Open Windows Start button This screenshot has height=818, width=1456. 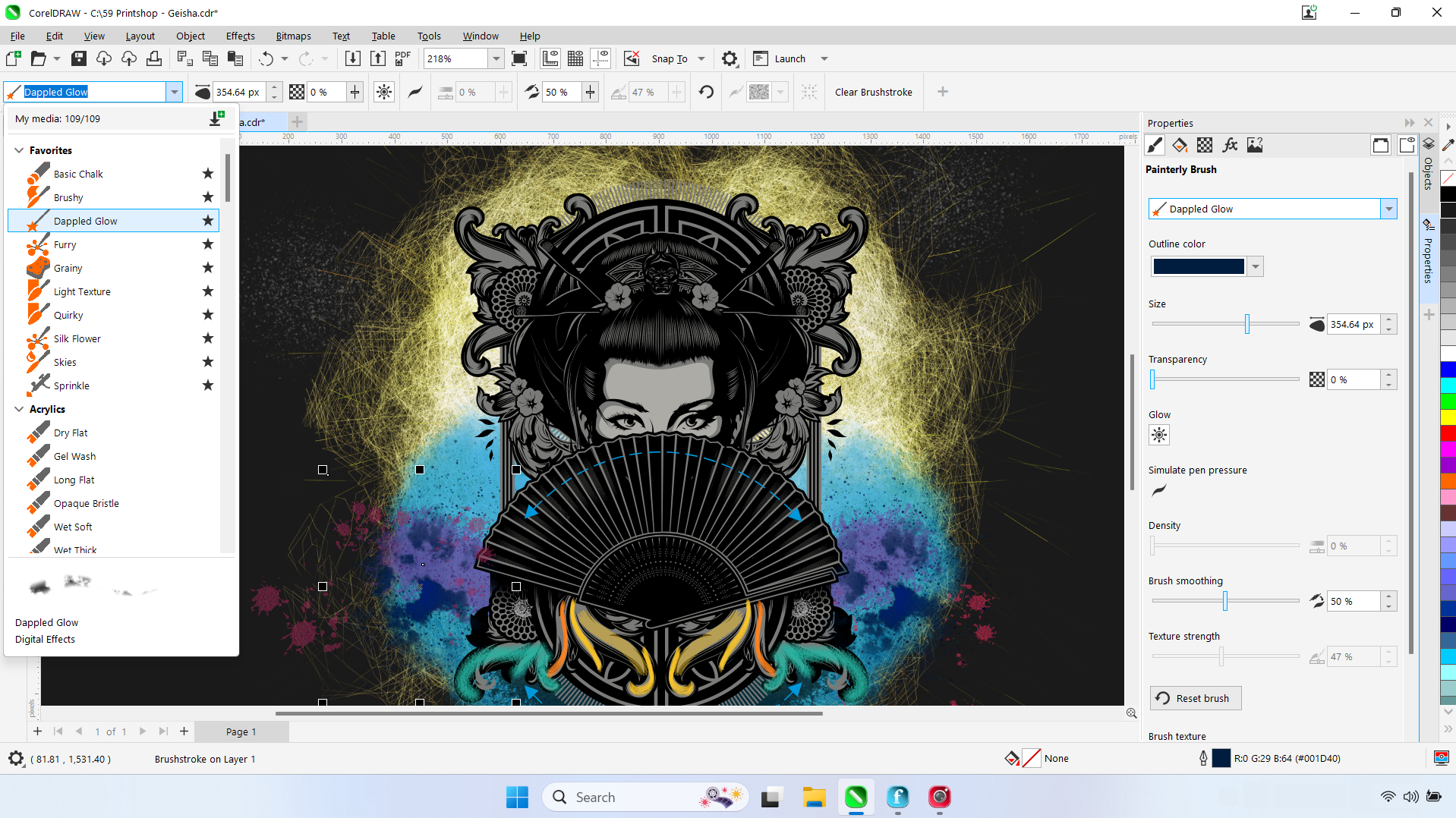pyautogui.click(x=517, y=797)
